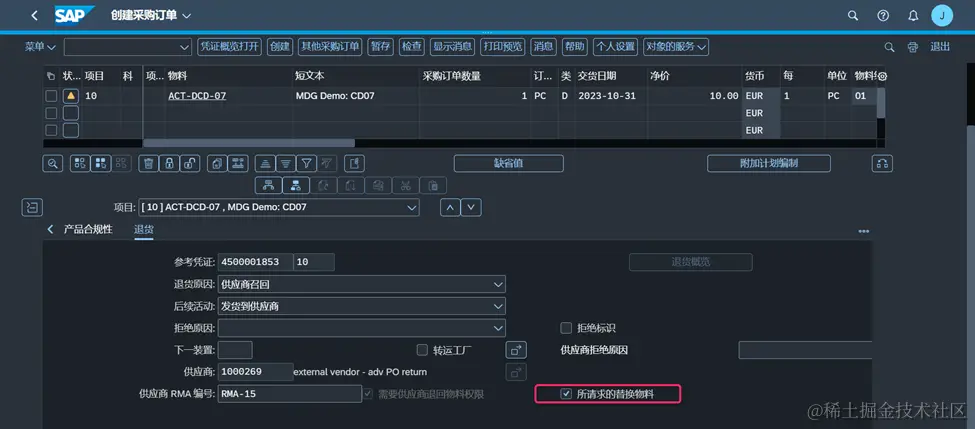Click the set filter funnel icon
The image size is (975, 429).
307,164
